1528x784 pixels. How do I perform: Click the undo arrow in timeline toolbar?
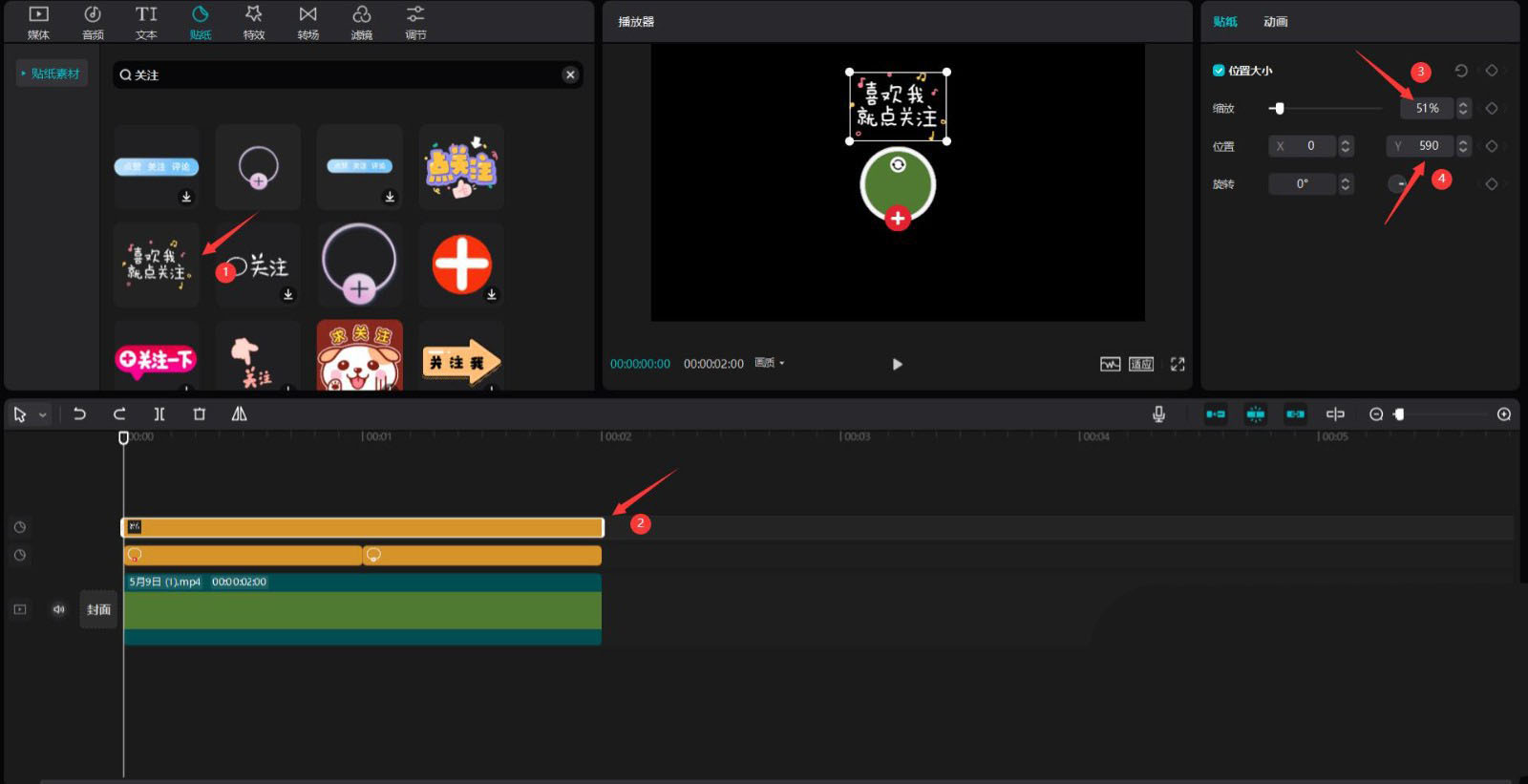[x=79, y=414]
